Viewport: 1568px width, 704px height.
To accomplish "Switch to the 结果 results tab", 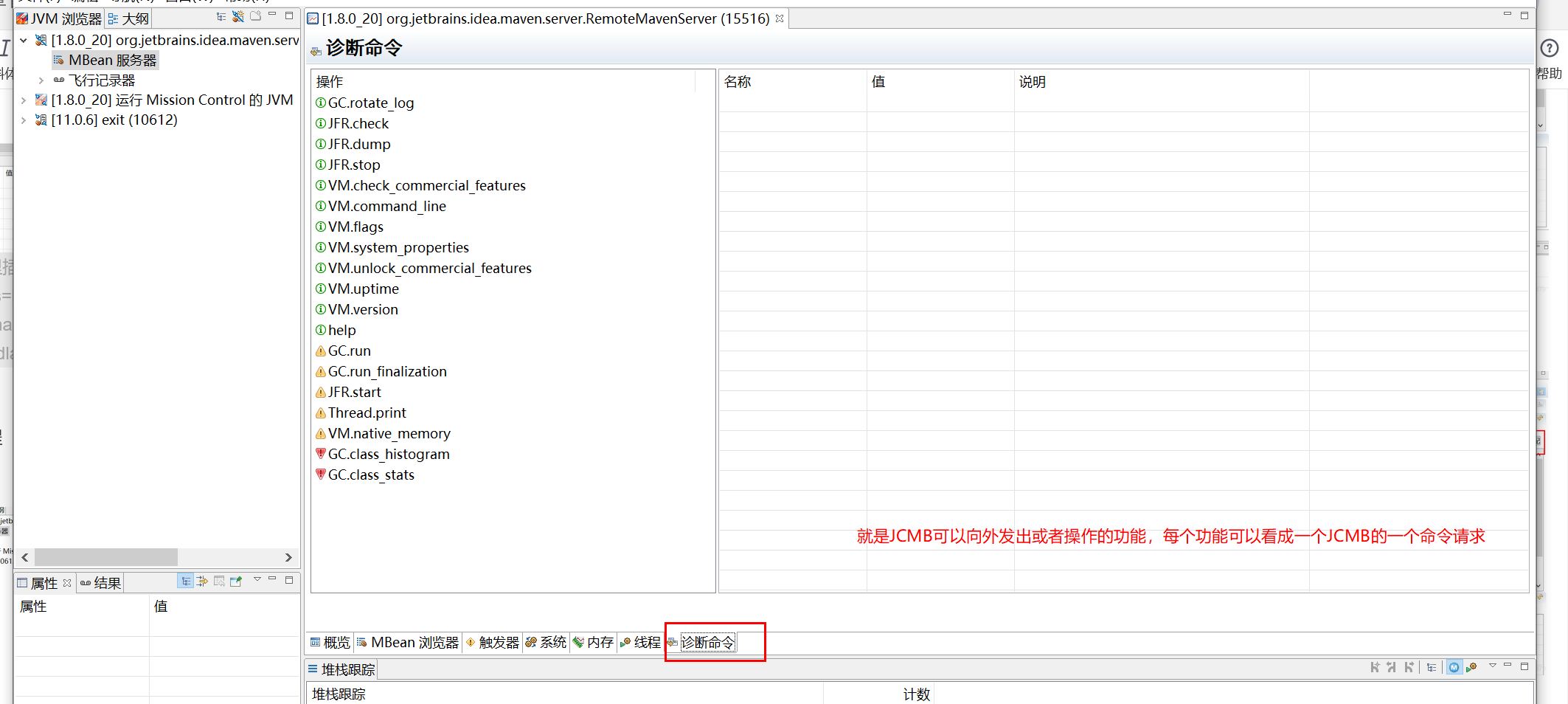I will (100, 583).
